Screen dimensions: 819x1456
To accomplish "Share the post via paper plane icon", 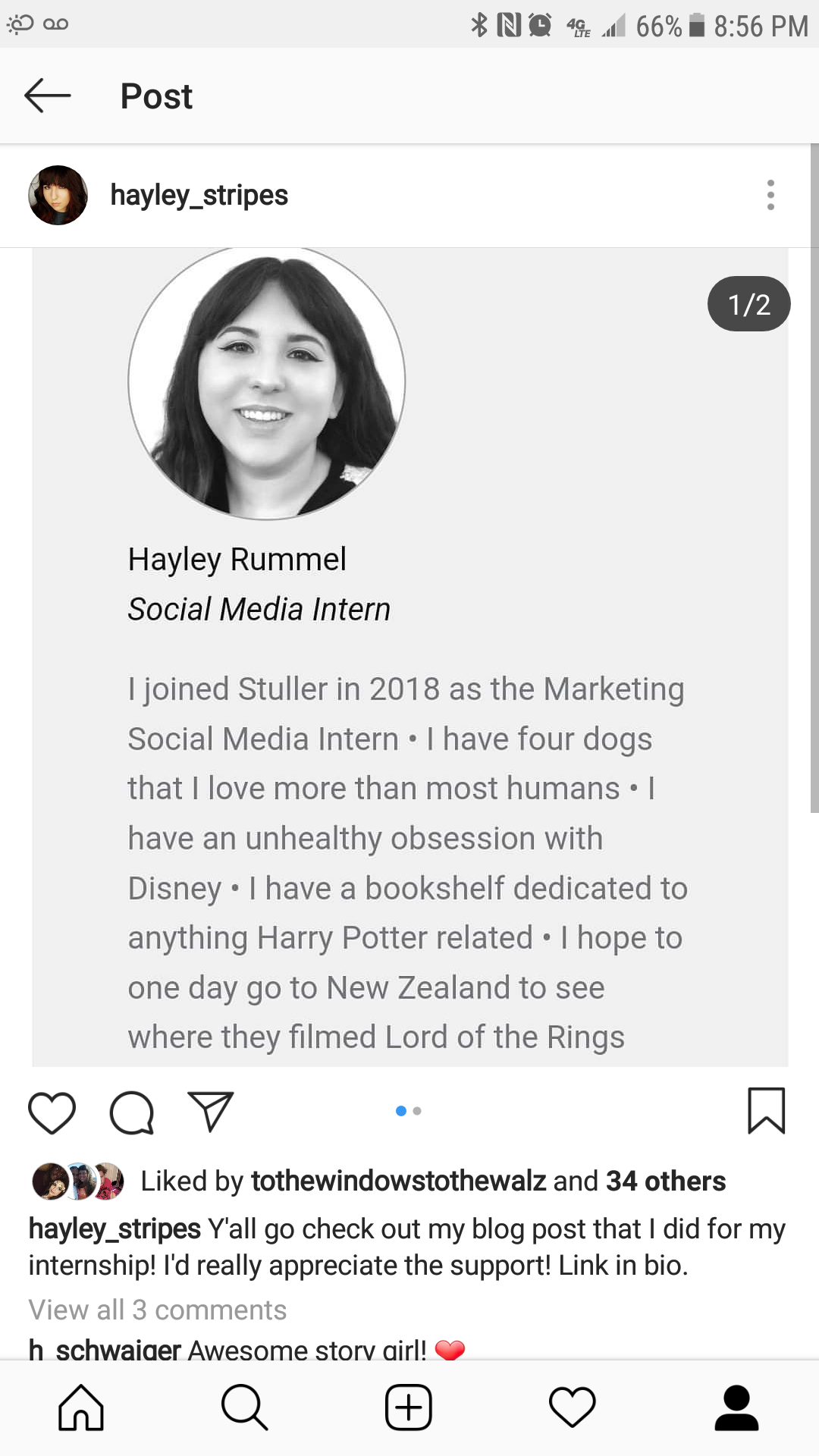I will coord(210,1112).
